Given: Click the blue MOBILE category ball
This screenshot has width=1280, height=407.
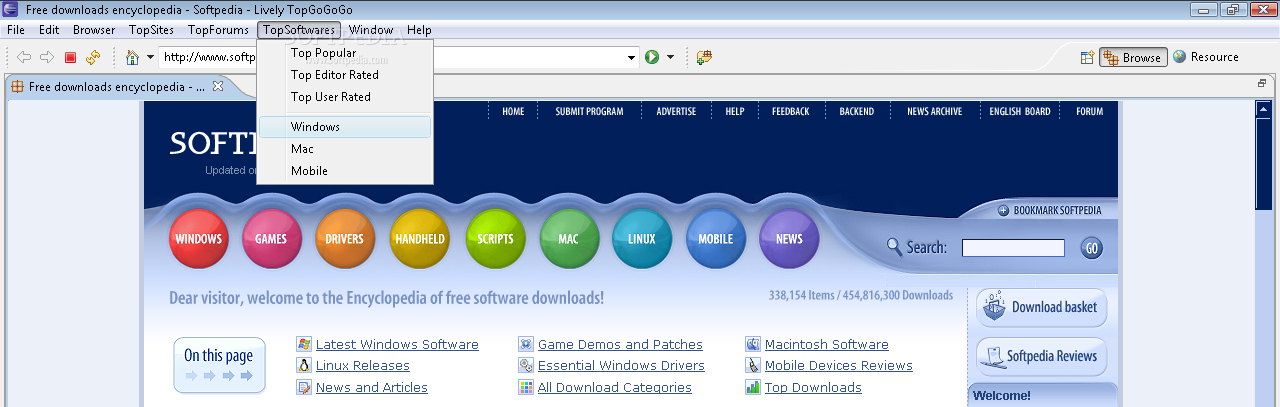Looking at the screenshot, I should tap(716, 239).
